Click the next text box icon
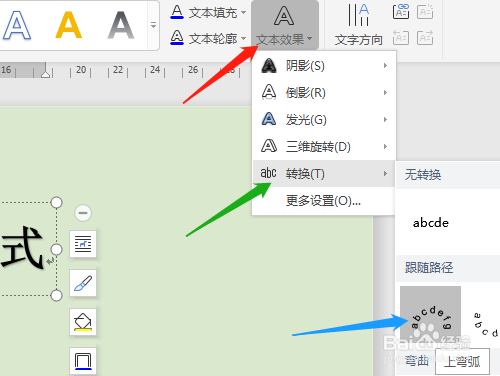Viewport: 500px width, 376px height. tap(425, 37)
